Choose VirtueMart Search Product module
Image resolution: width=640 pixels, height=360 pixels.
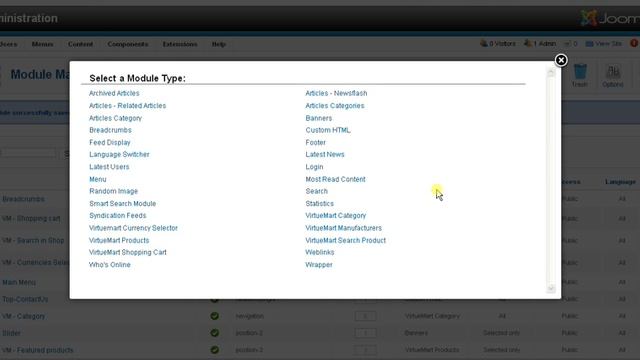click(x=345, y=240)
